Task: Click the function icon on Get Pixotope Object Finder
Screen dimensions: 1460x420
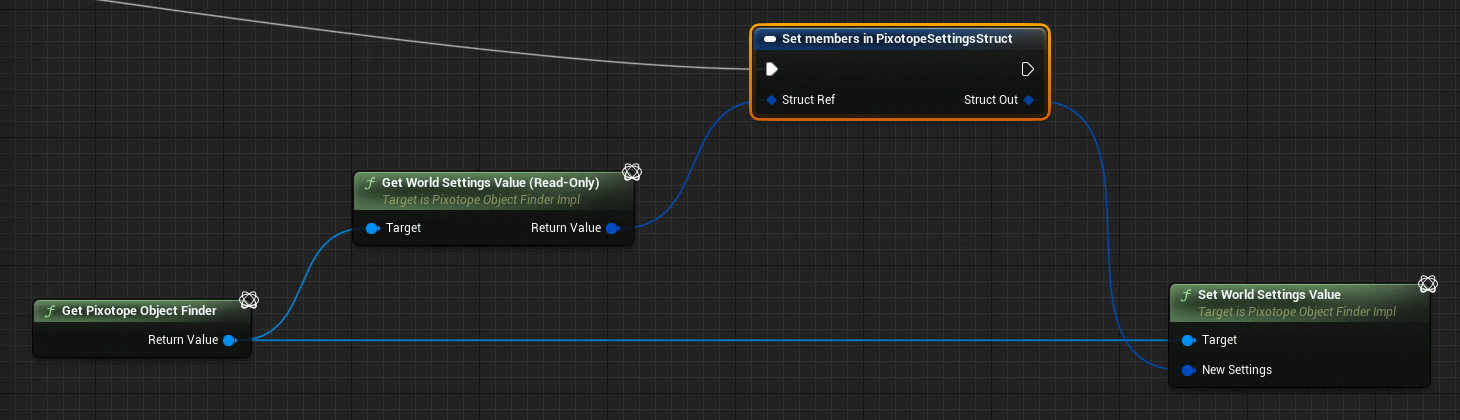Action: click(51, 311)
